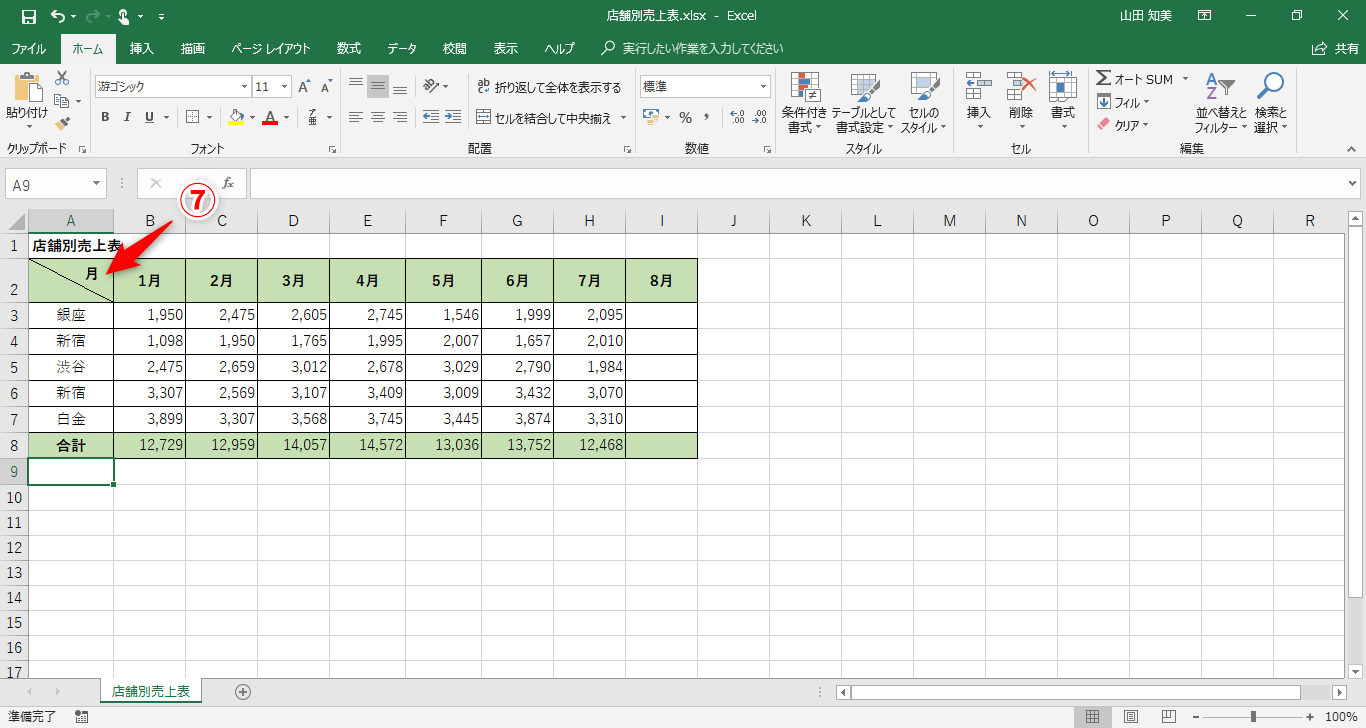Switch to the Page Layout (ページ レイアウト) tab
The height and width of the screenshot is (728, 1366).
[271, 48]
